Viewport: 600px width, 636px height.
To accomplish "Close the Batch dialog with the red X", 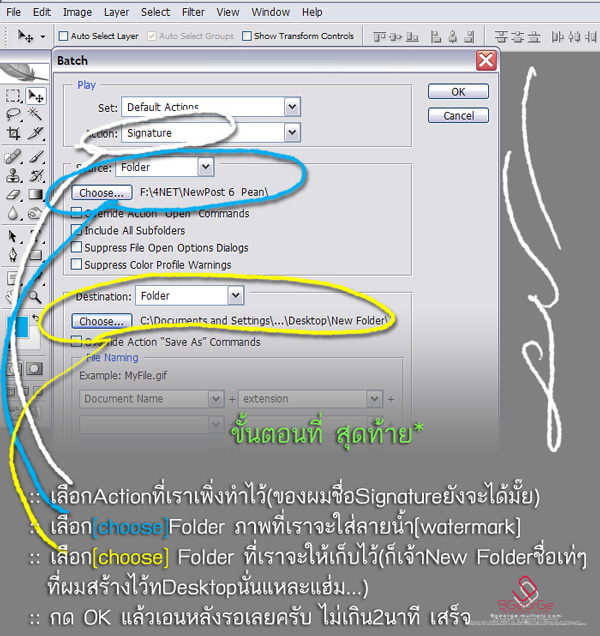I will tap(486, 60).
